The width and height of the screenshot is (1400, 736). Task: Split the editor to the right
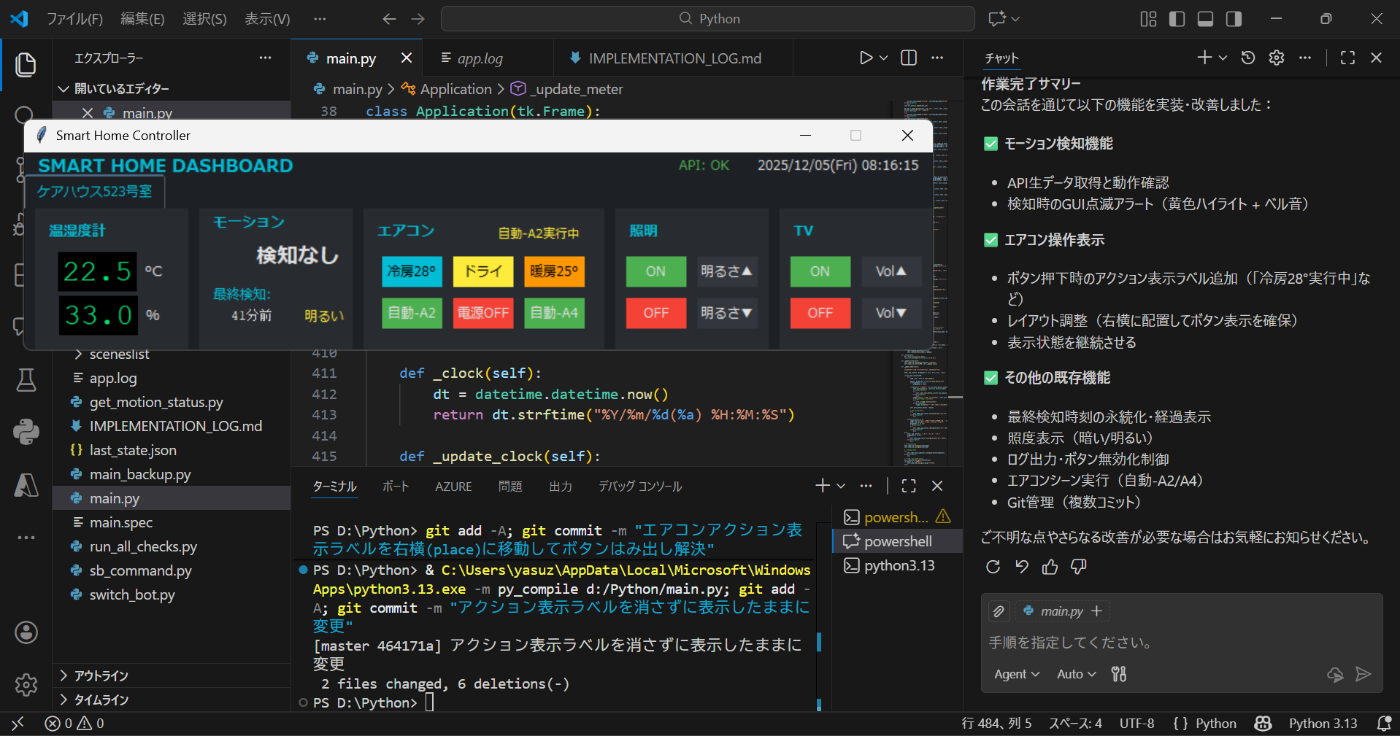[908, 58]
